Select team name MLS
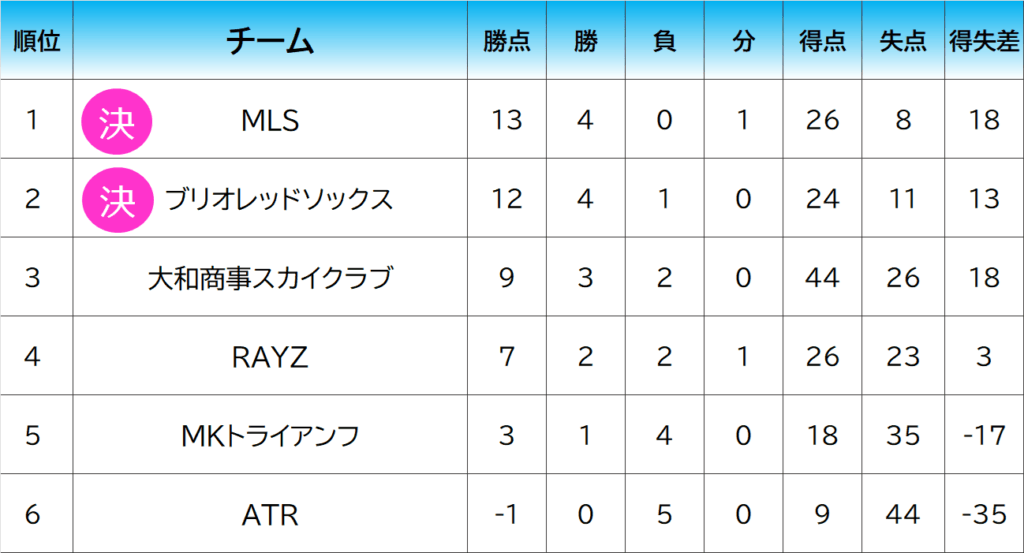This screenshot has width=1024, height=553. tap(270, 121)
